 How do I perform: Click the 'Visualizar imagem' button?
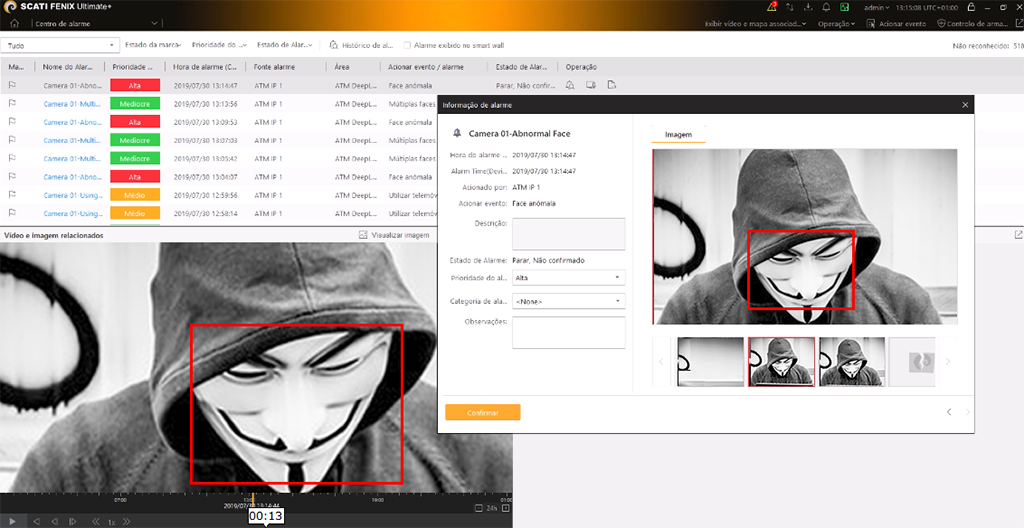pyautogui.click(x=394, y=235)
